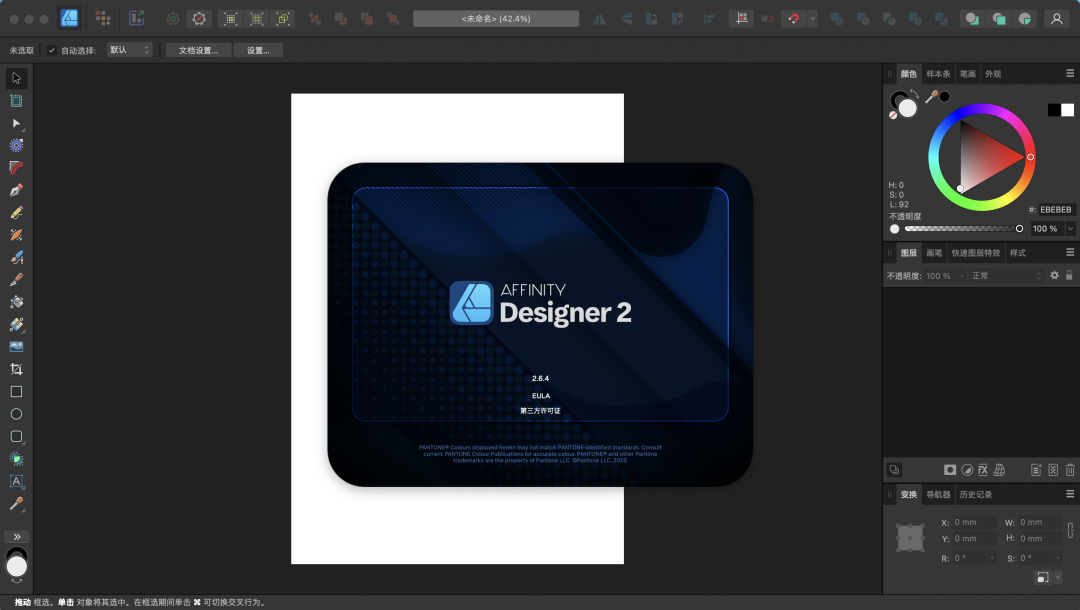
Task: Choose the Rectangle shape tool
Action: click(x=16, y=392)
